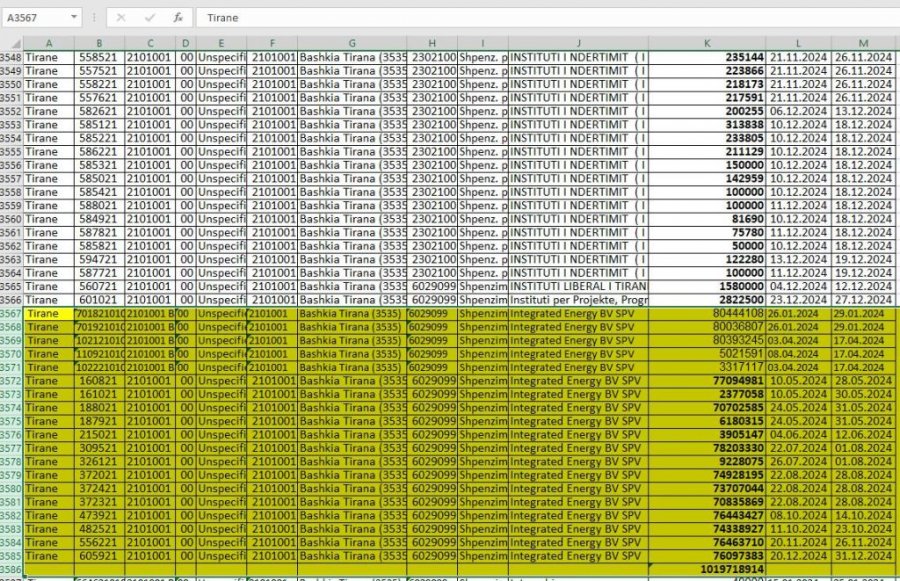This screenshot has height=581, width=900.
Task: Click the Enter checkmark icon in formula bar
Action: pos(149,18)
